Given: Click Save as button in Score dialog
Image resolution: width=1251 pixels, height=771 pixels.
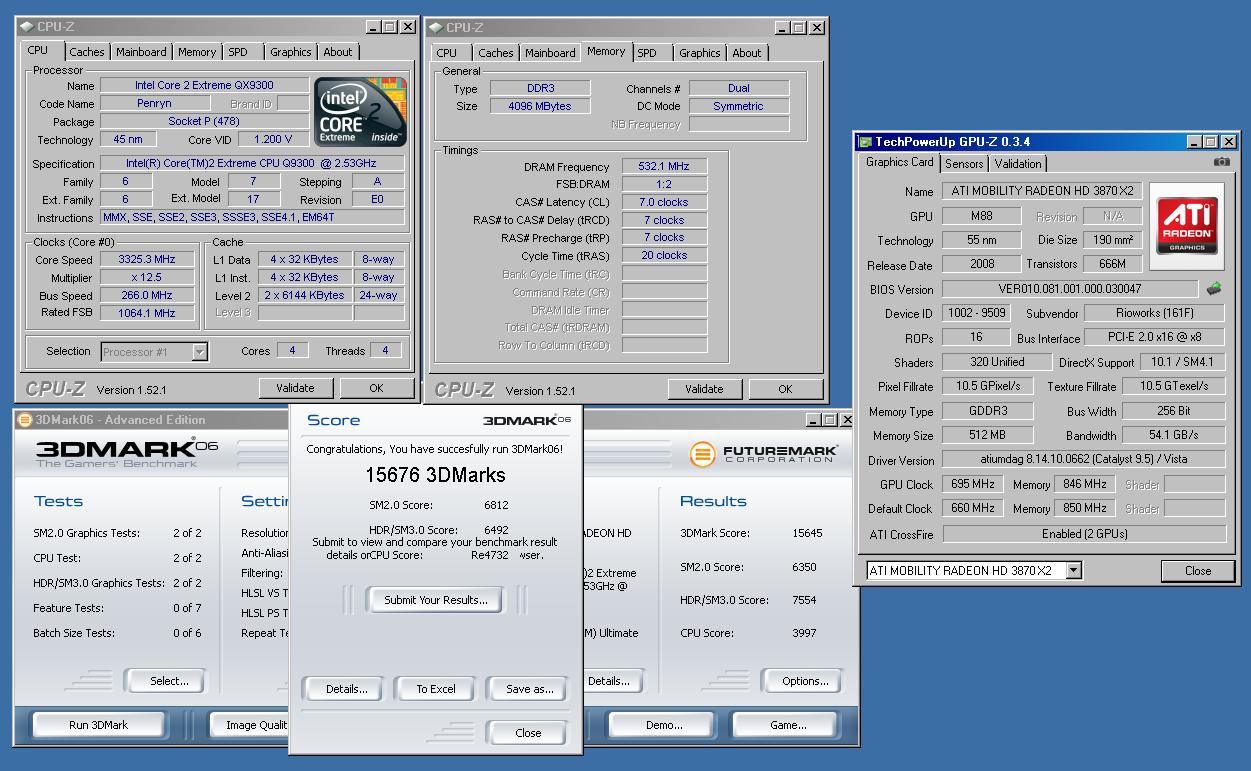Looking at the screenshot, I should click(x=529, y=689).
